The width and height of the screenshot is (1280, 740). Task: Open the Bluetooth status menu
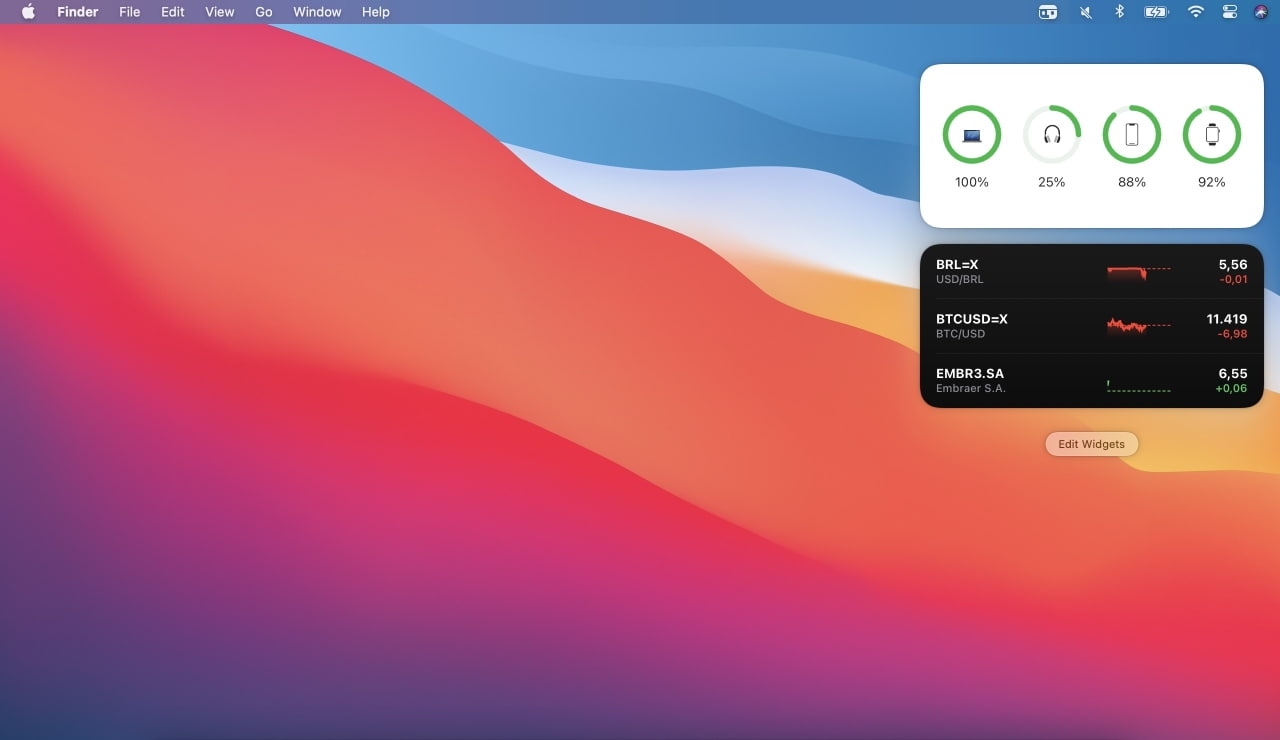[1120, 12]
